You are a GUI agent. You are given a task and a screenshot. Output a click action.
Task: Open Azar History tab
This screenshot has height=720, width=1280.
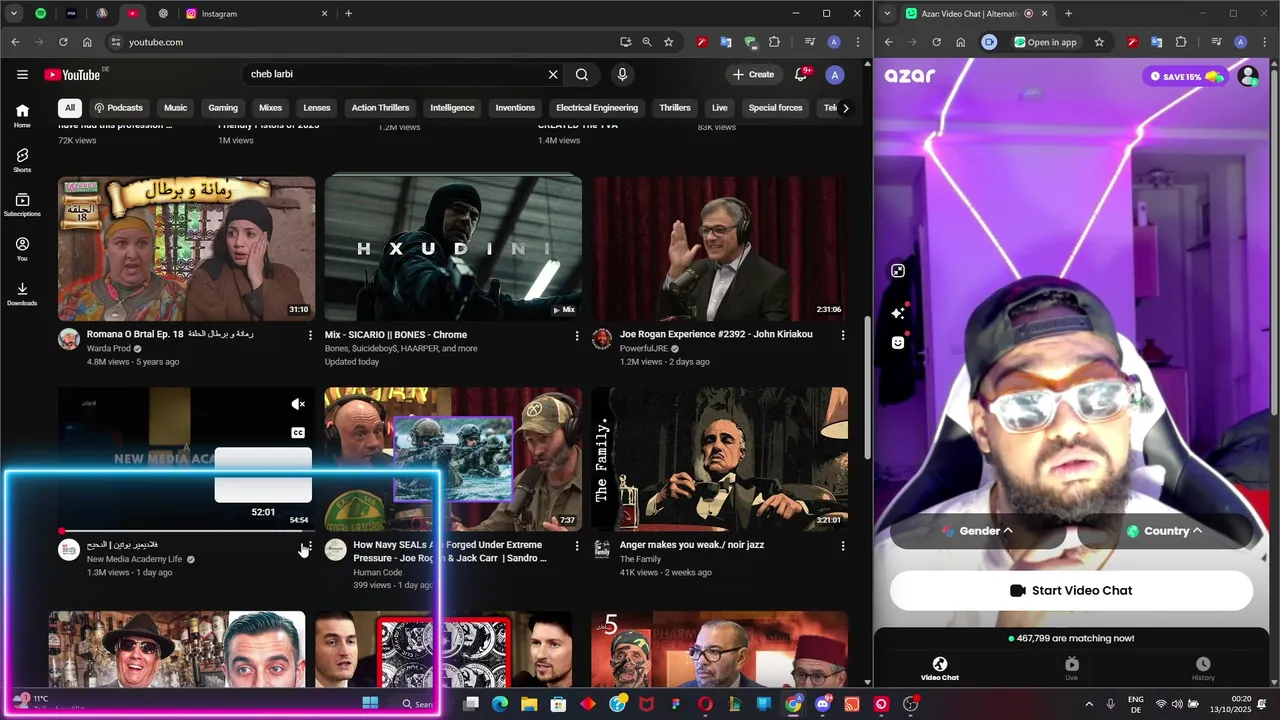[1203, 669]
